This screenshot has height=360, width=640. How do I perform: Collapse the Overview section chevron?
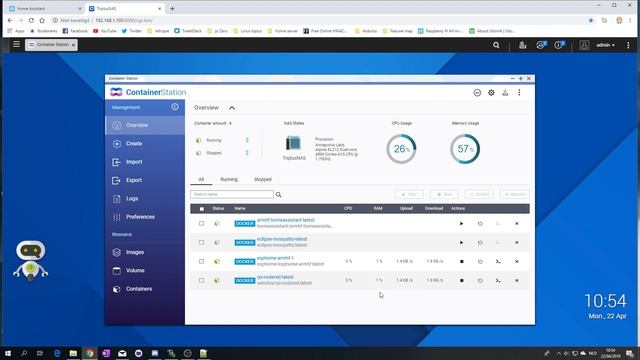[x=232, y=108]
